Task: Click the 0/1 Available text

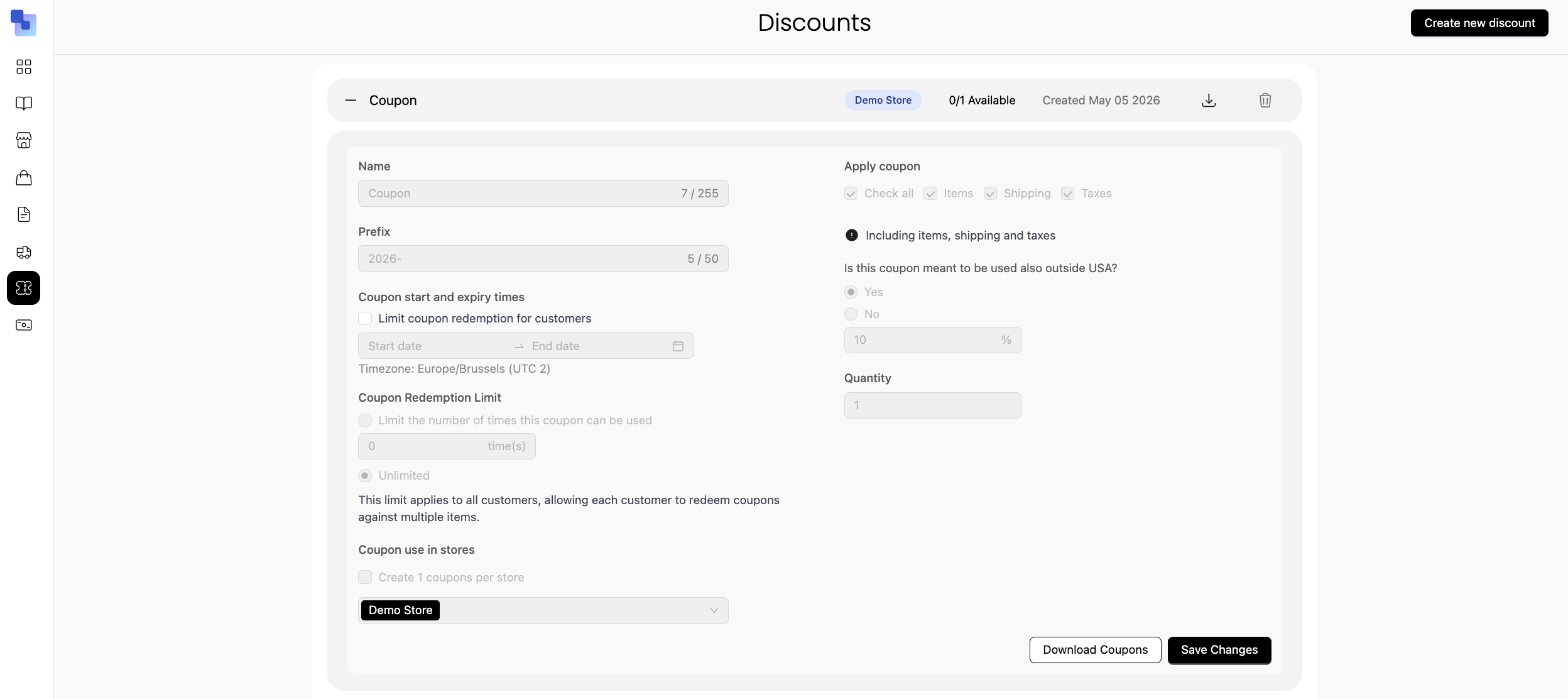Action: [x=982, y=101]
